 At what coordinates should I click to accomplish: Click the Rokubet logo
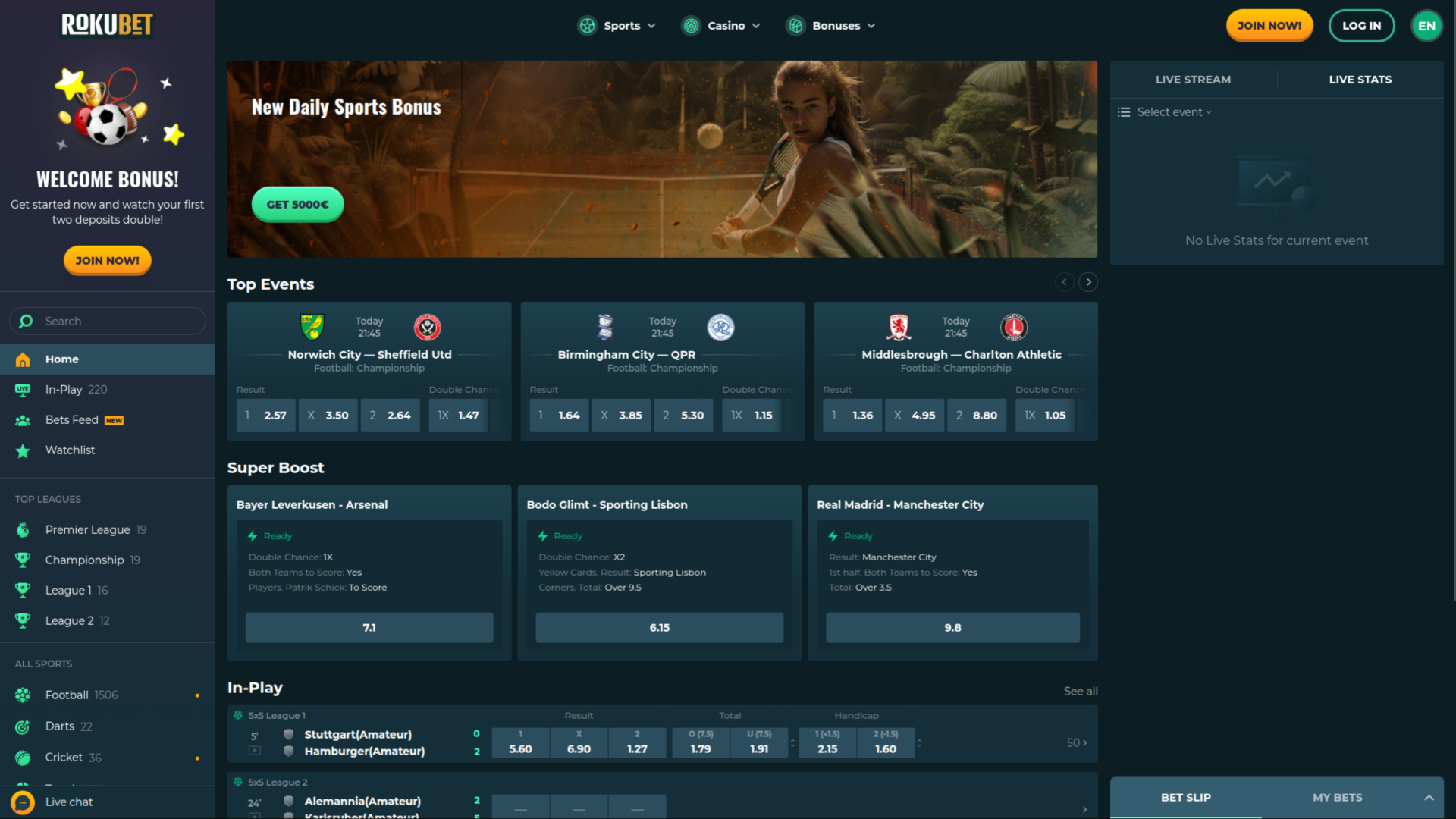tap(107, 25)
